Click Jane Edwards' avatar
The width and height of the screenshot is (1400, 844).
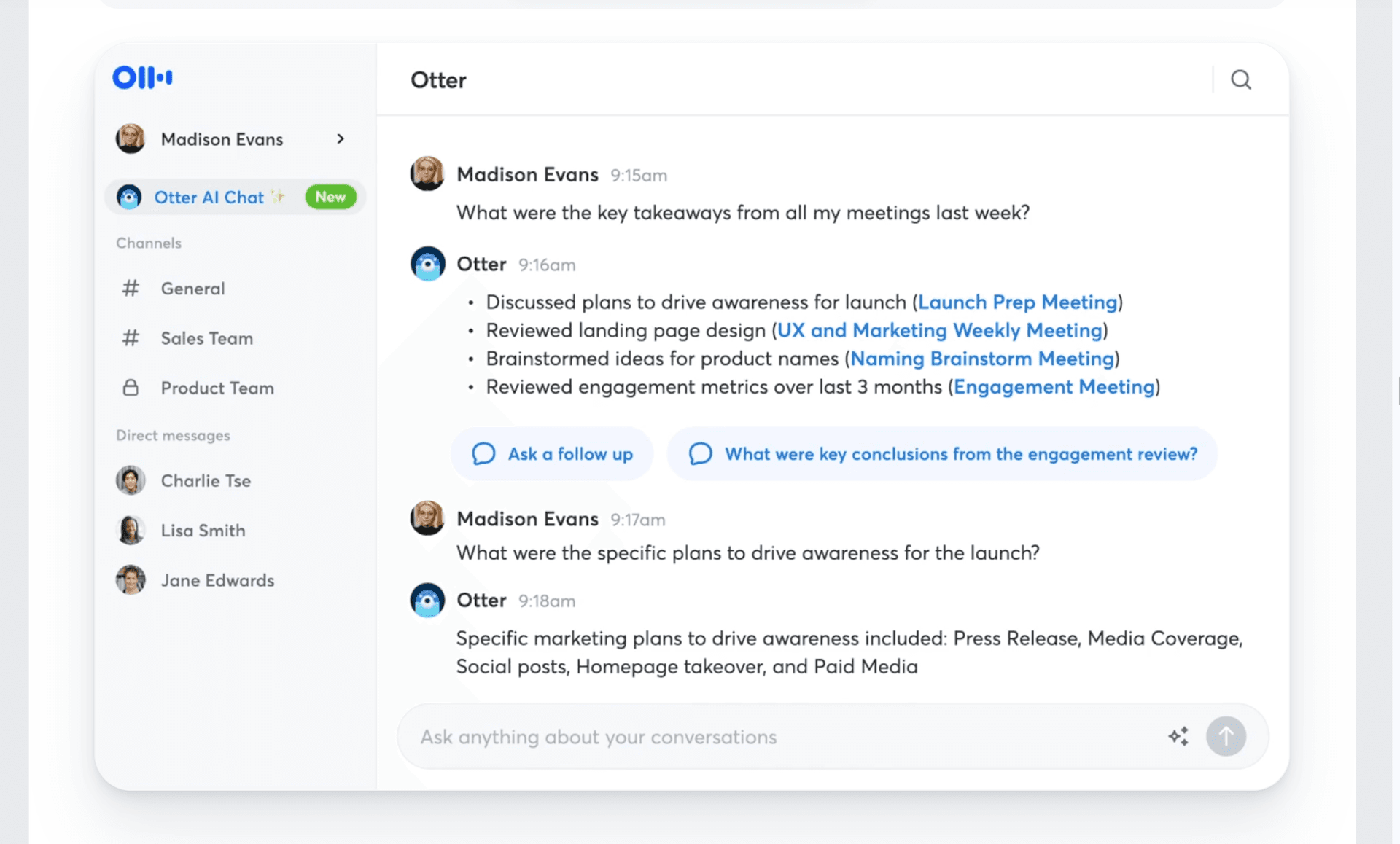pos(131,580)
